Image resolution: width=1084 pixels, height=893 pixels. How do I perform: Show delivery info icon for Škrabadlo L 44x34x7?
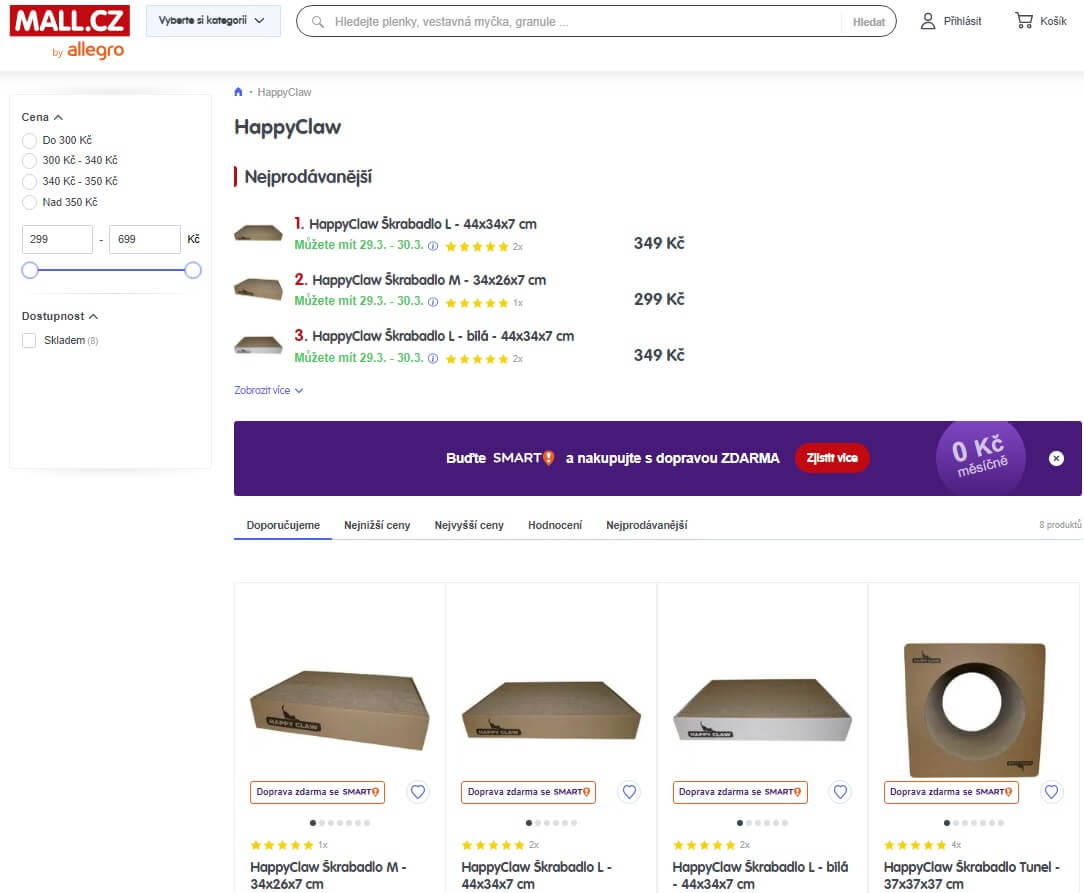pos(433,246)
